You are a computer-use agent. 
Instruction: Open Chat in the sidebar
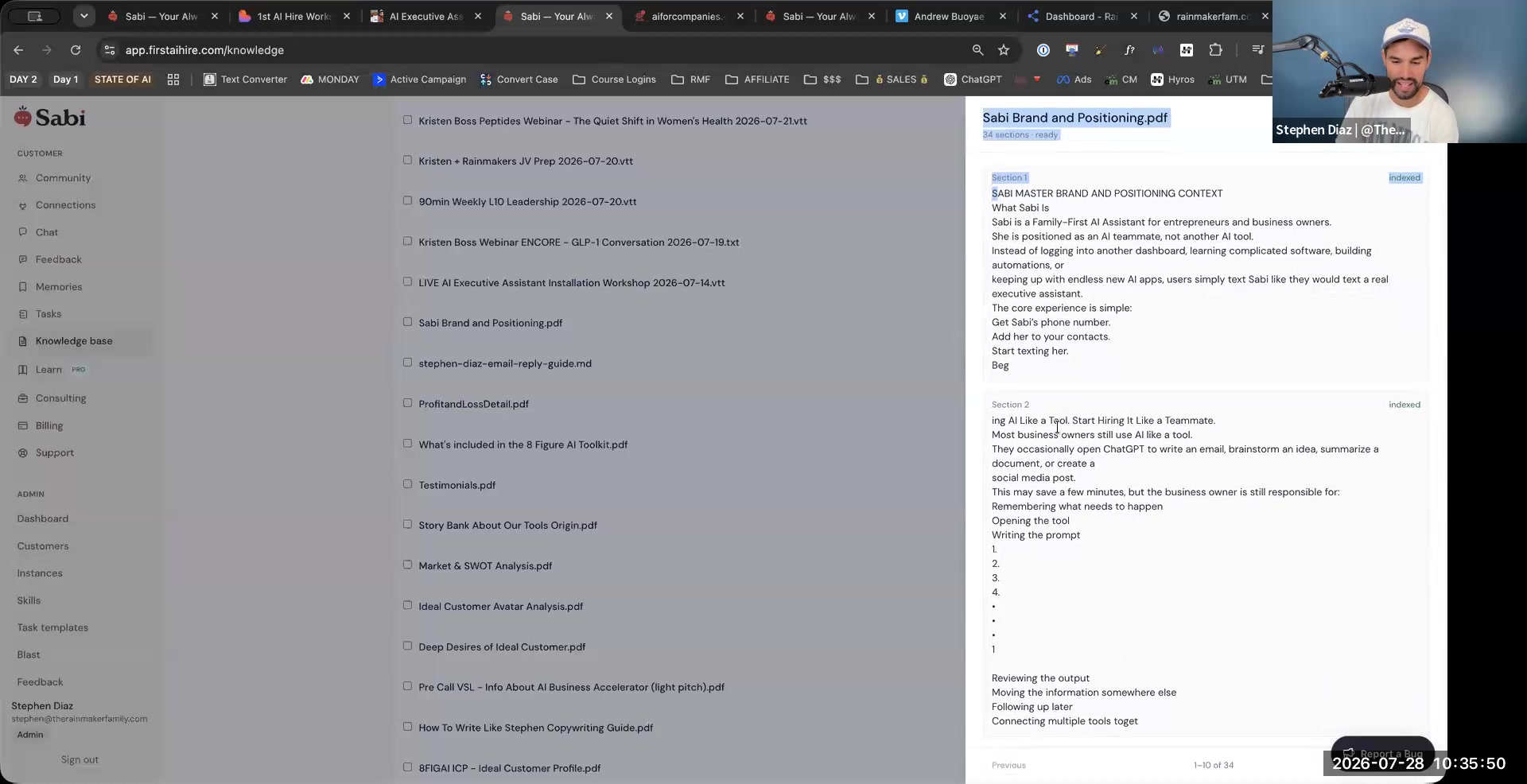pos(46,232)
